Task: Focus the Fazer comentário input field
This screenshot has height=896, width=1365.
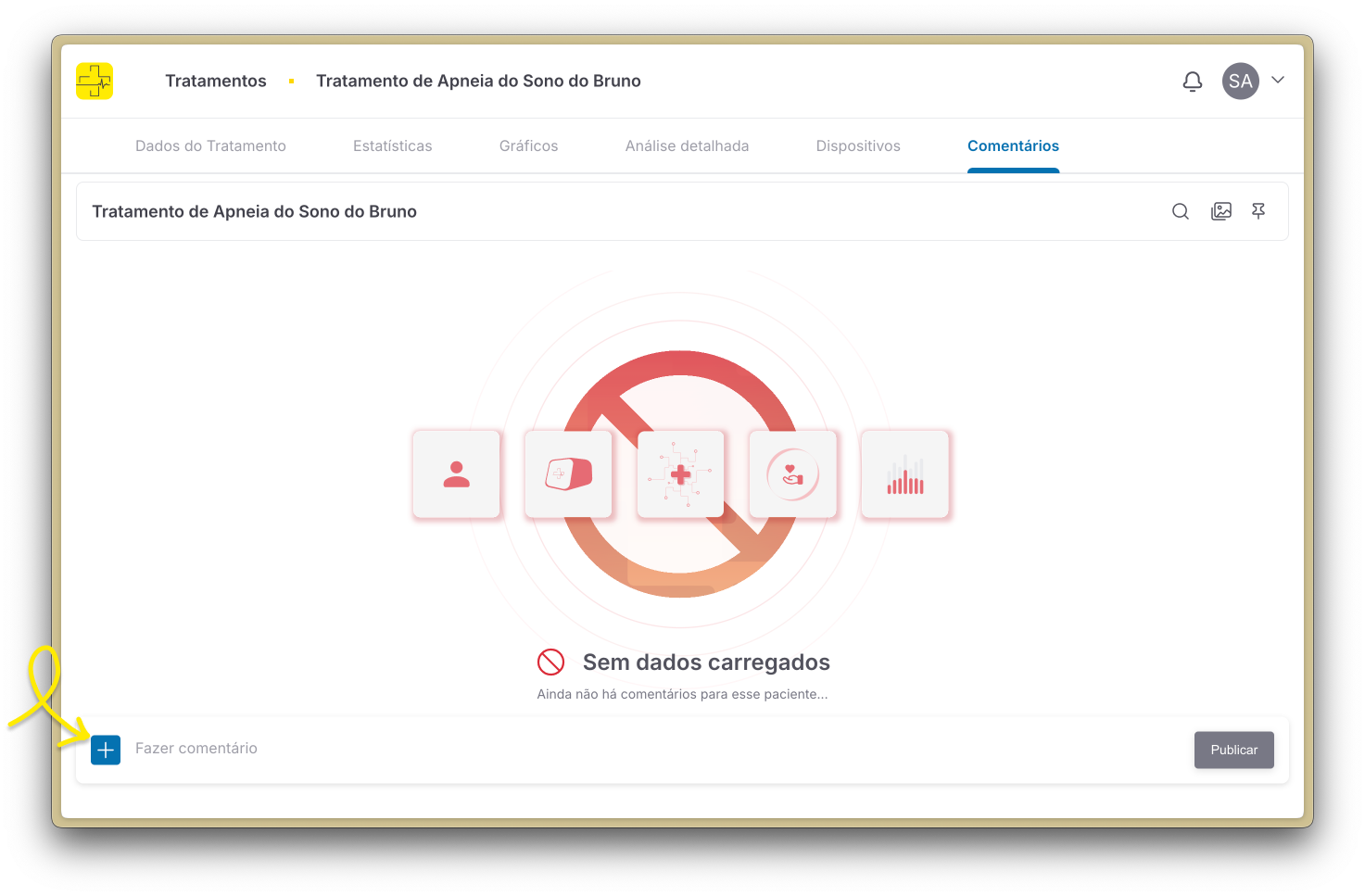Action: coord(649,749)
